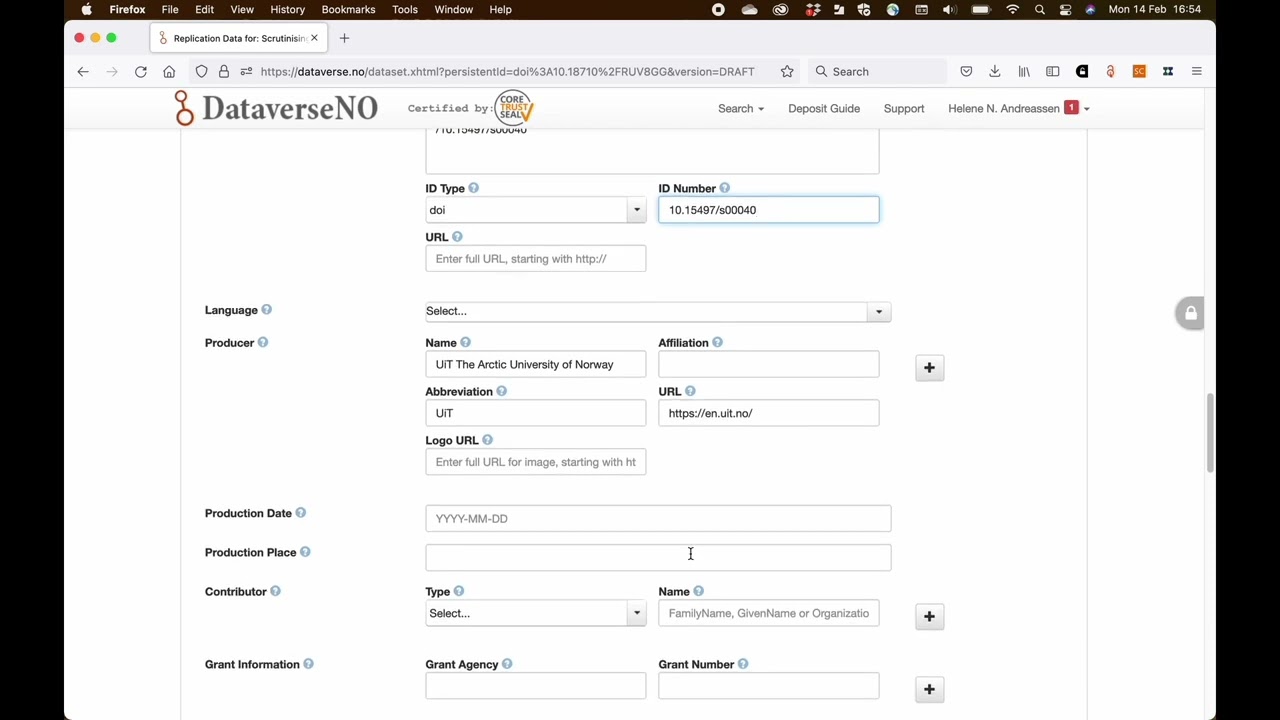
Task: Show Production Place help icon
Action: [305, 552]
